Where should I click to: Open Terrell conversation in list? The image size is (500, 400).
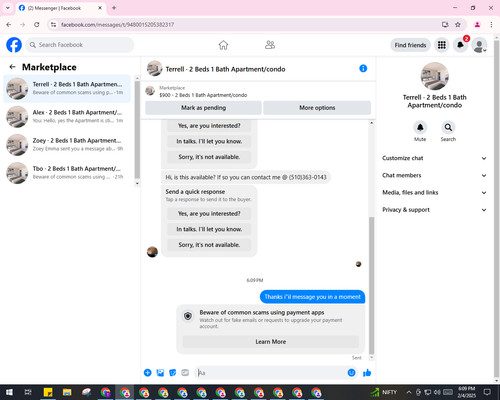coord(67,88)
